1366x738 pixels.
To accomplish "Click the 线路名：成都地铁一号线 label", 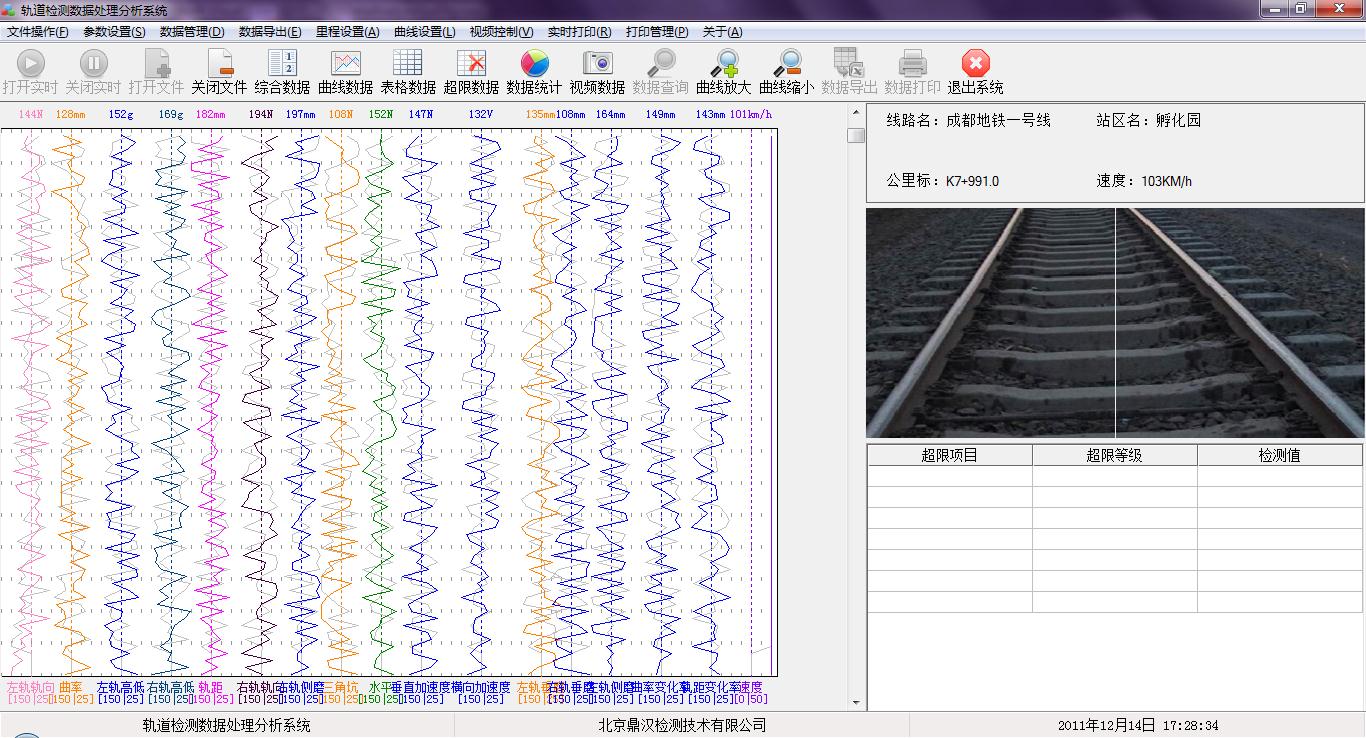I will [x=969, y=120].
